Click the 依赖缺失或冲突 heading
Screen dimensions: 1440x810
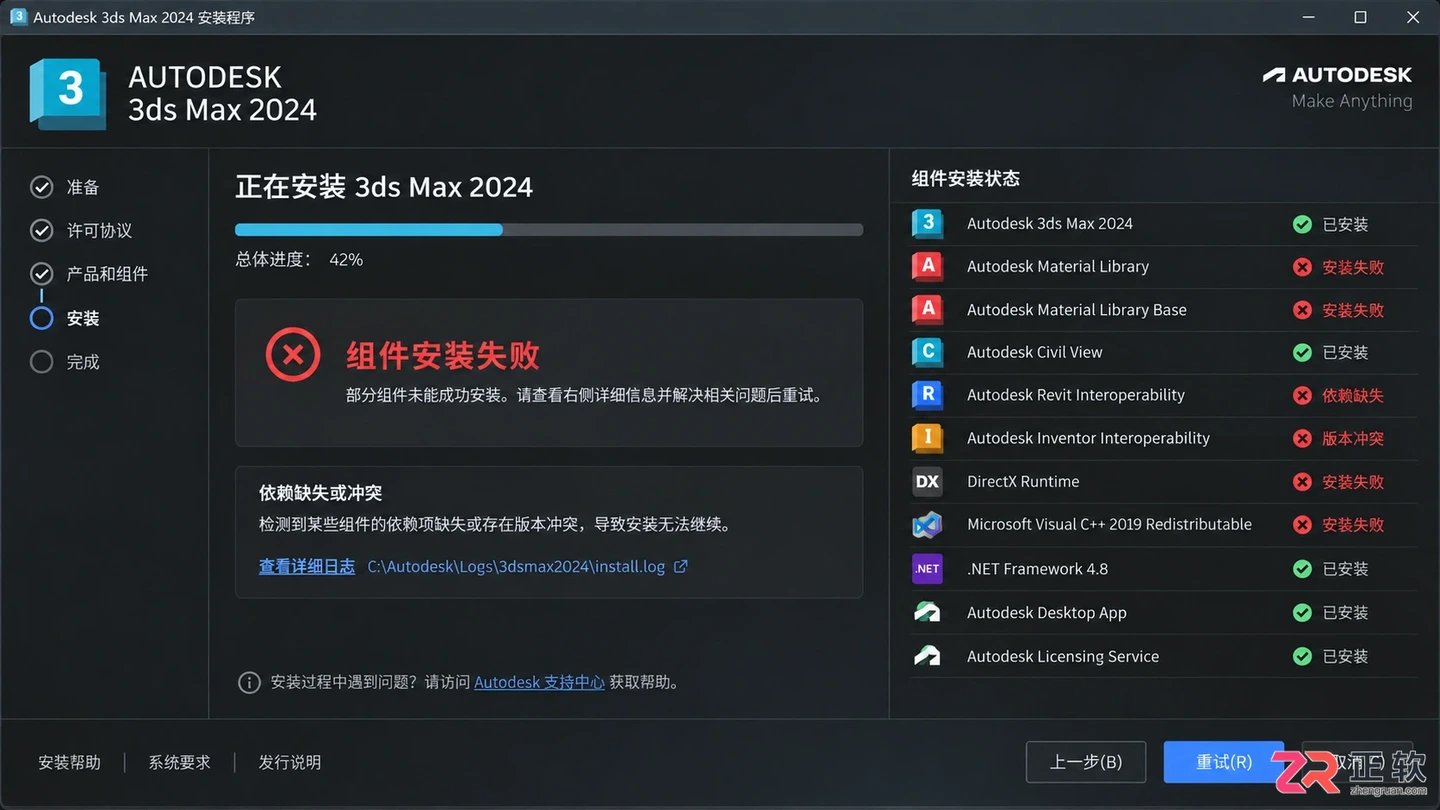click(321, 492)
